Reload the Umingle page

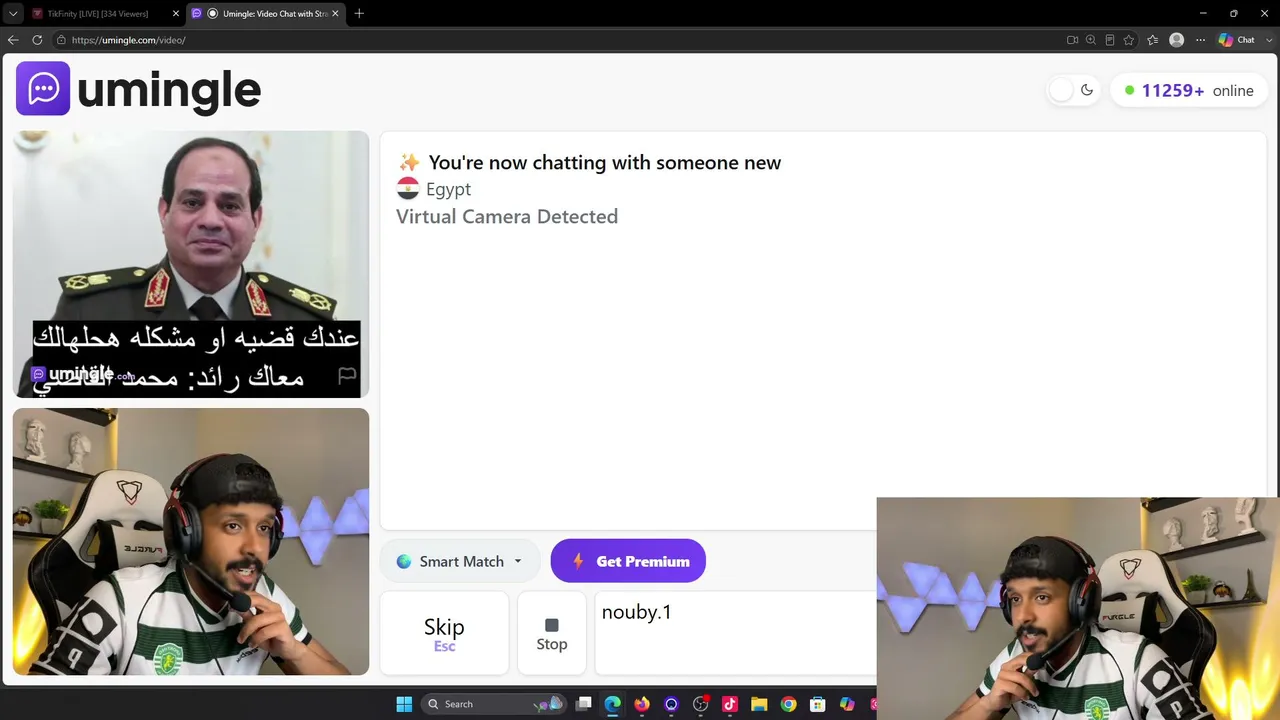(37, 40)
